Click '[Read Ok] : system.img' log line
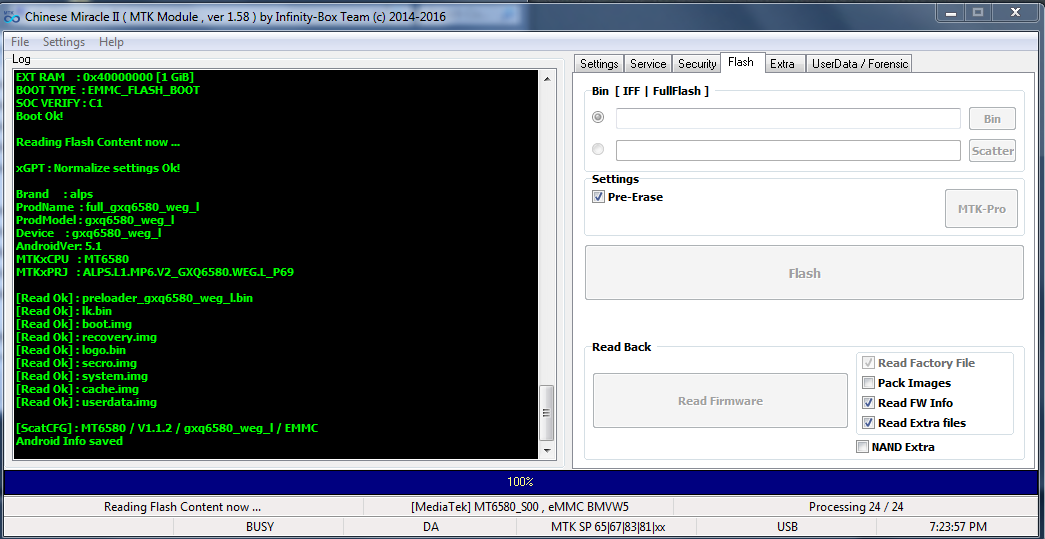Image resolution: width=1045 pixels, height=539 pixels. click(82, 376)
